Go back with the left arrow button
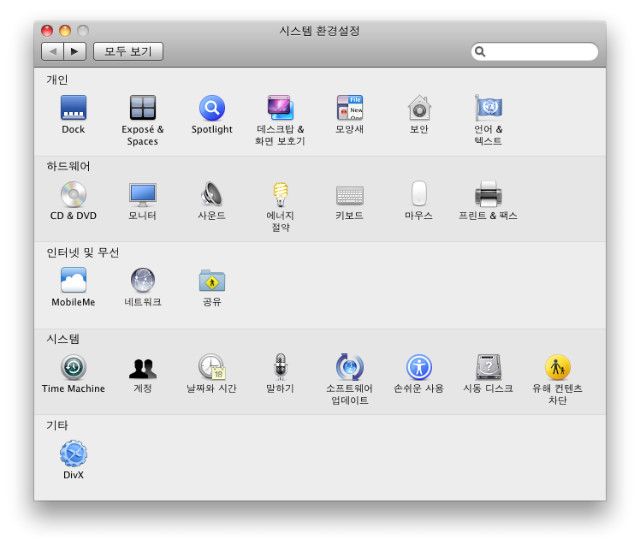The image size is (640, 548). click(53, 51)
